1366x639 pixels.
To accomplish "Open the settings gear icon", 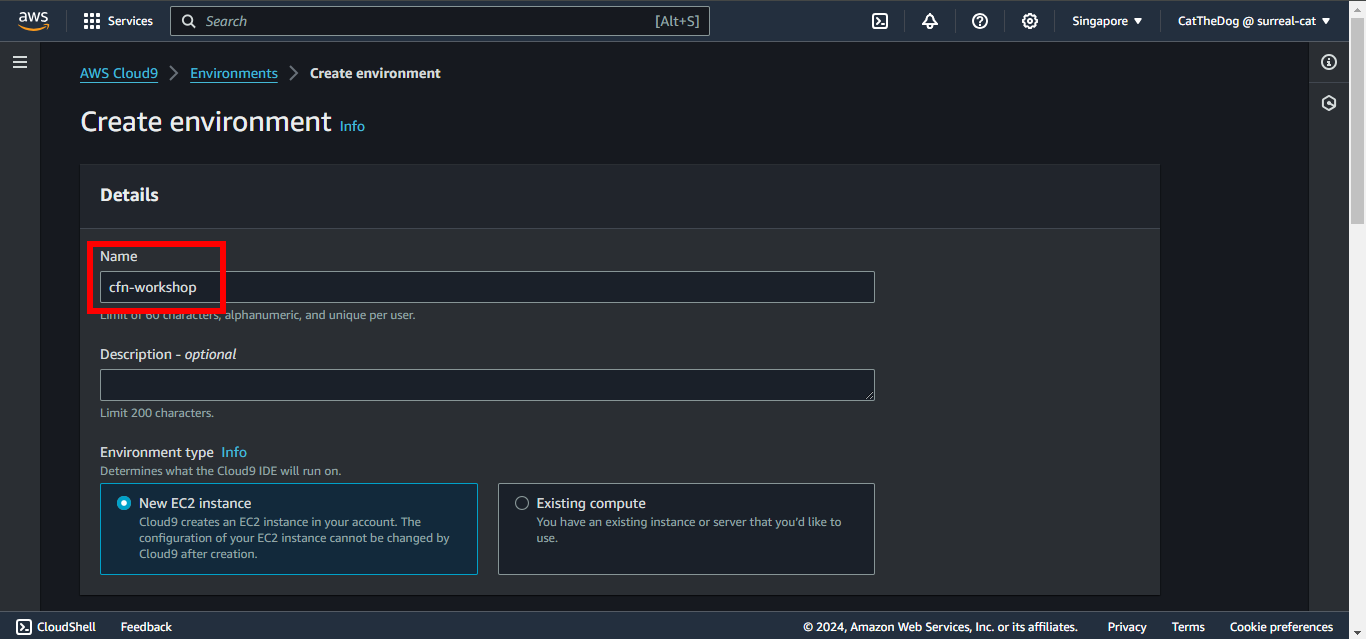I will tap(1030, 21).
